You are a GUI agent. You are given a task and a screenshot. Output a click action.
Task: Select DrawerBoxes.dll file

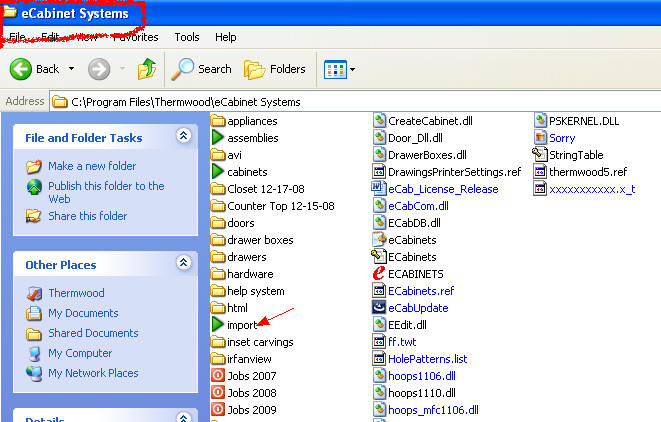(420, 155)
